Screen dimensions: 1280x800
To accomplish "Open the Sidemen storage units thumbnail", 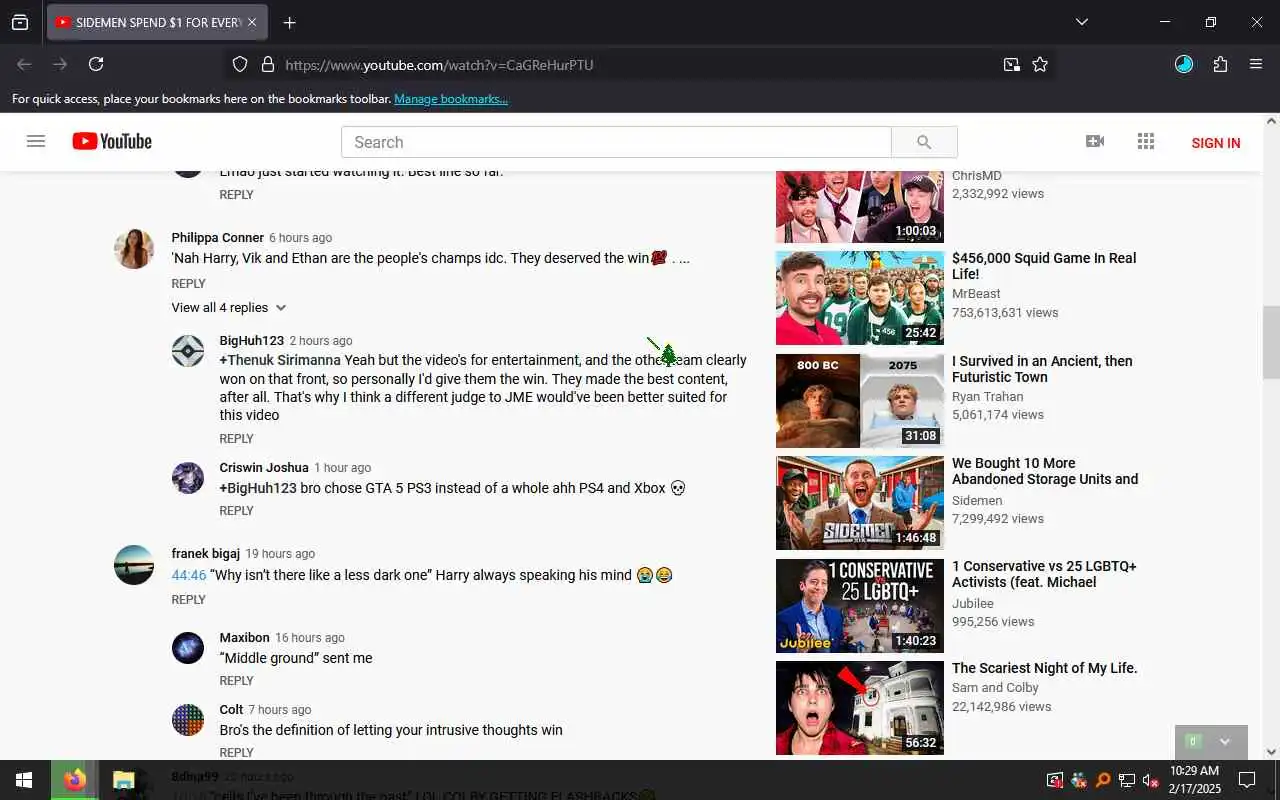I will tap(860, 503).
